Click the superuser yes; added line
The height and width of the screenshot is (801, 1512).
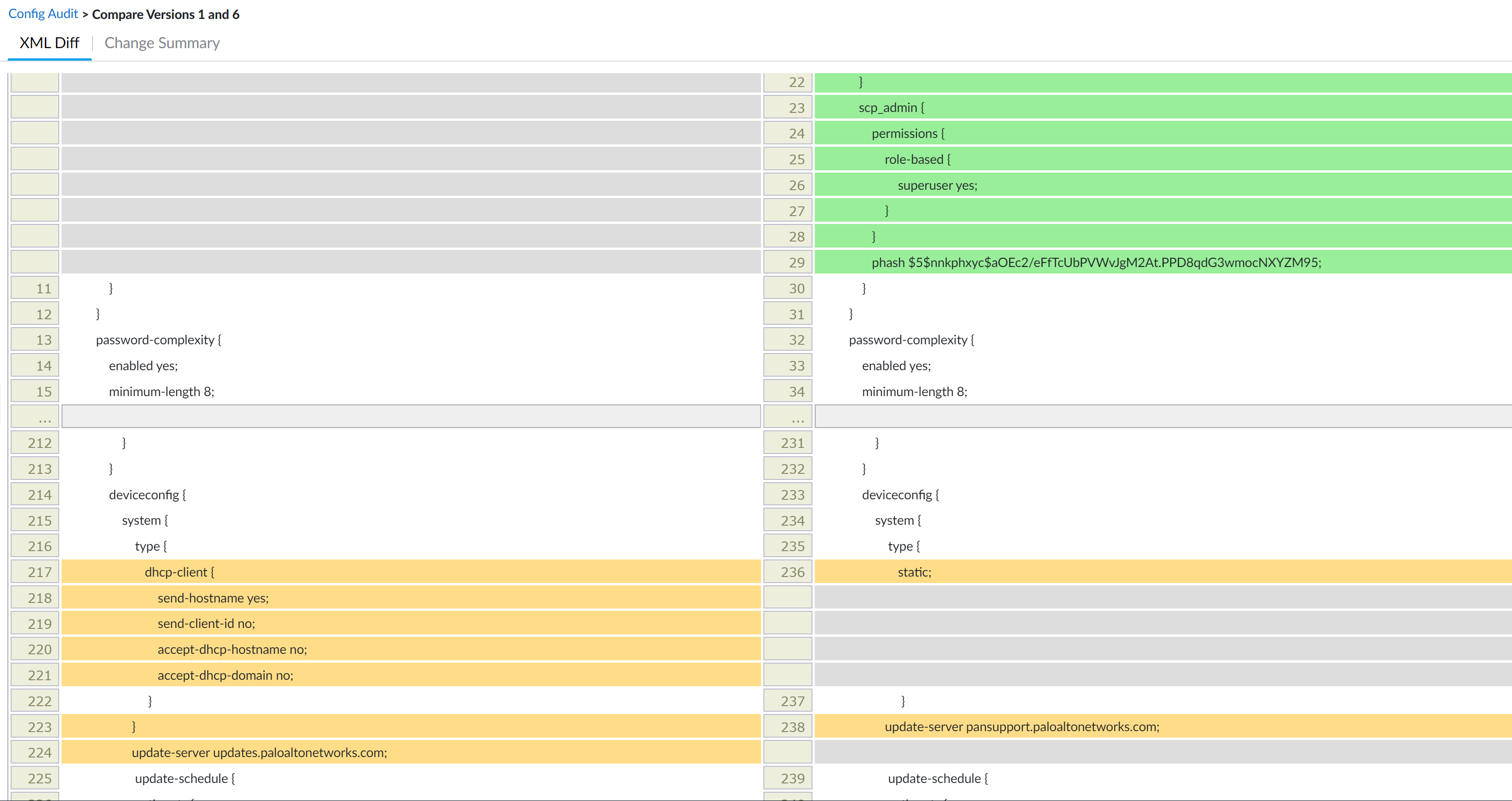(x=937, y=185)
